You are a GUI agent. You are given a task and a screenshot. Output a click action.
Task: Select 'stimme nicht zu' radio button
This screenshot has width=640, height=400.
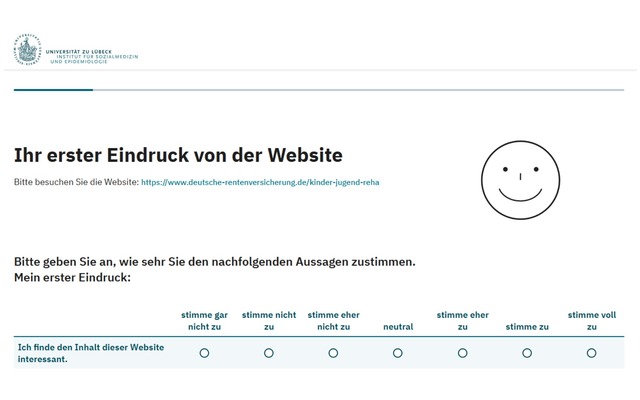269,353
